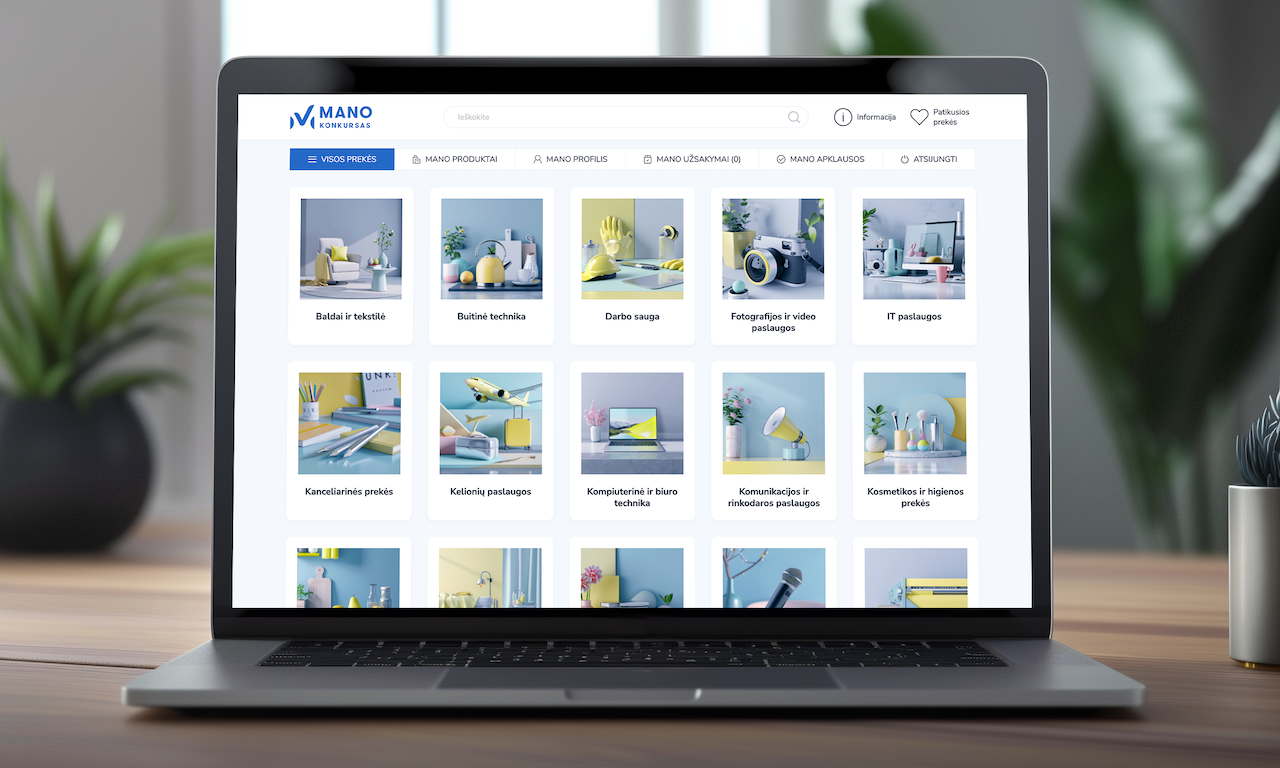
Task: Select the IT paslaugos title
Action: pyautogui.click(x=914, y=316)
